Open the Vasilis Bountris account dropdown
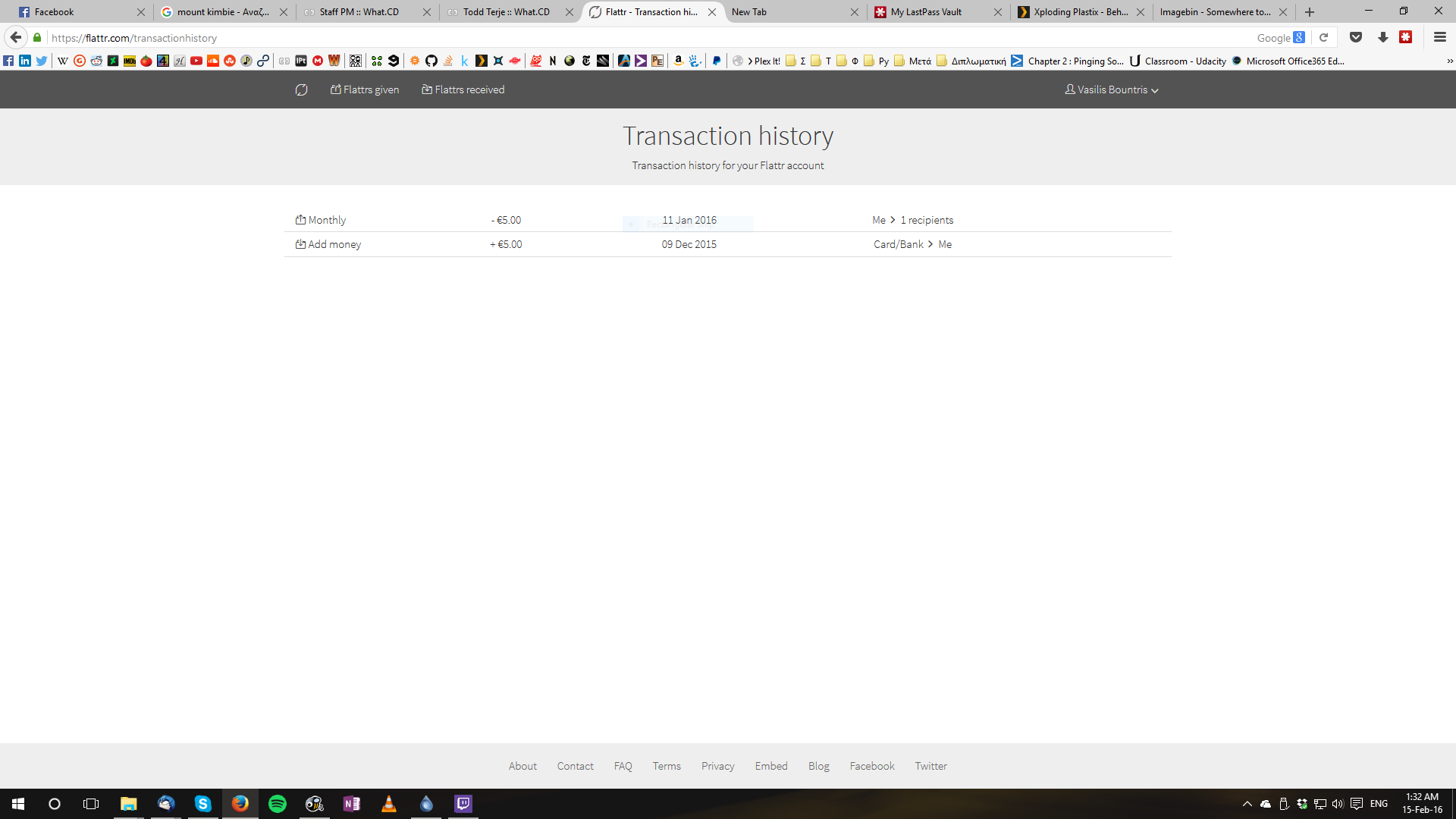This screenshot has width=1456, height=819. coord(1112,89)
